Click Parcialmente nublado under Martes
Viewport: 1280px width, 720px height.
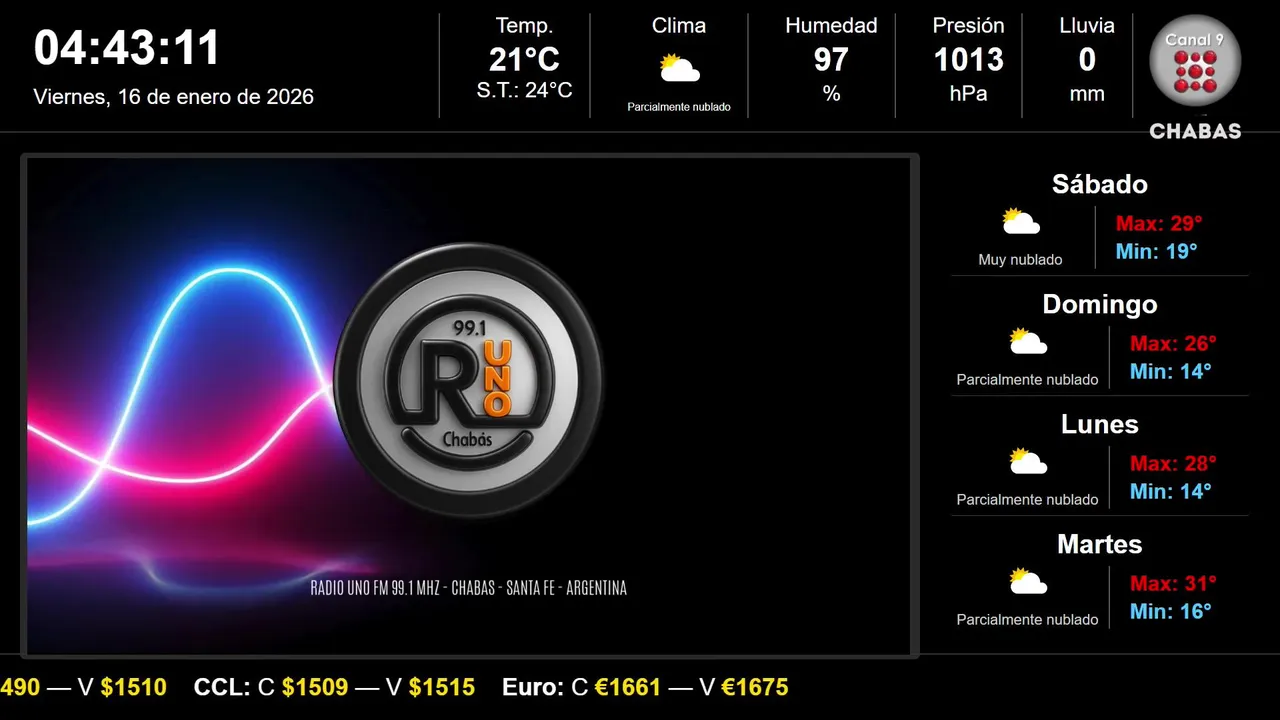pos(1027,620)
